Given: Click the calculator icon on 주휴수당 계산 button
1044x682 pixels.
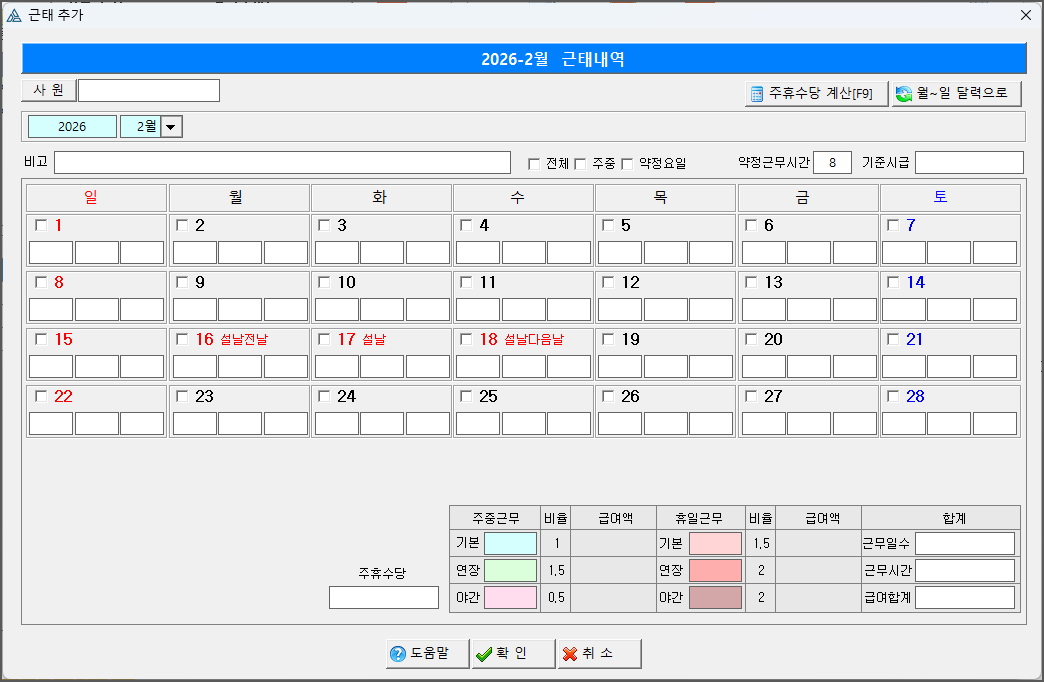Looking at the screenshot, I should point(757,94).
